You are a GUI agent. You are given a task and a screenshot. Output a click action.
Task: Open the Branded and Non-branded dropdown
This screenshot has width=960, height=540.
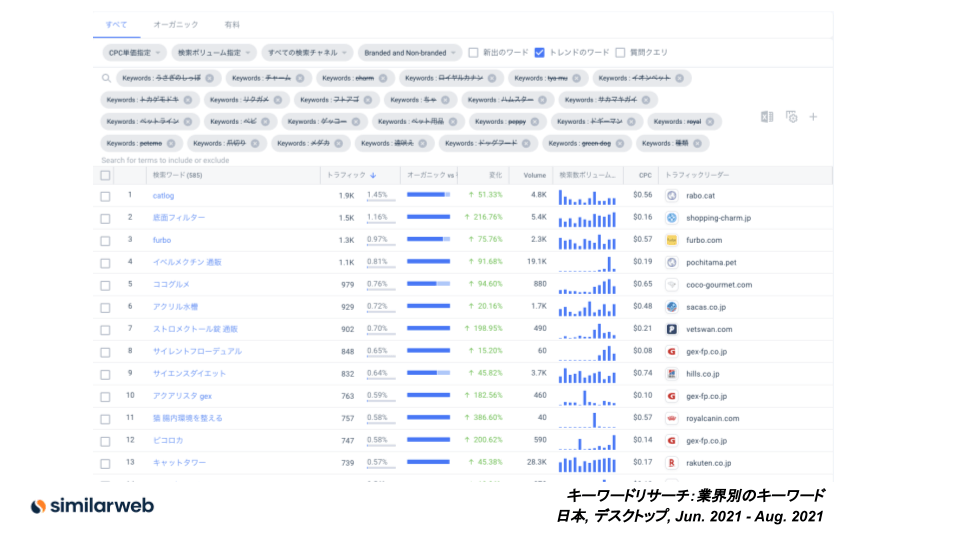410,53
